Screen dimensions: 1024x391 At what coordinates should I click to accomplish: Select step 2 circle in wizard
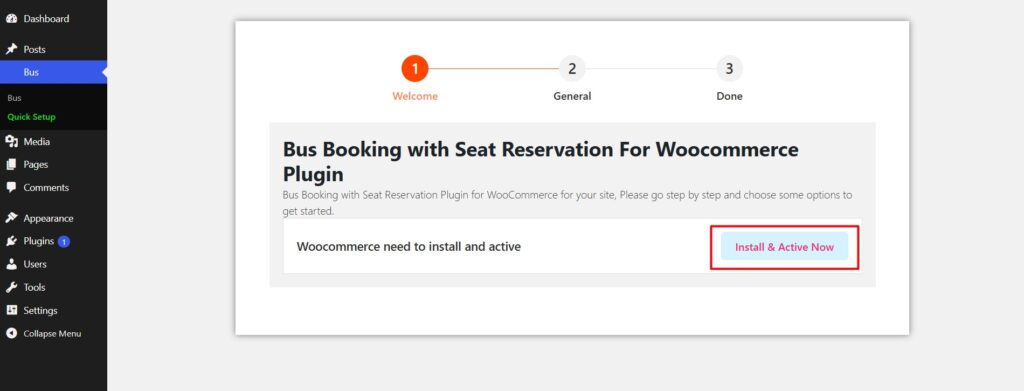pyautogui.click(x=572, y=69)
